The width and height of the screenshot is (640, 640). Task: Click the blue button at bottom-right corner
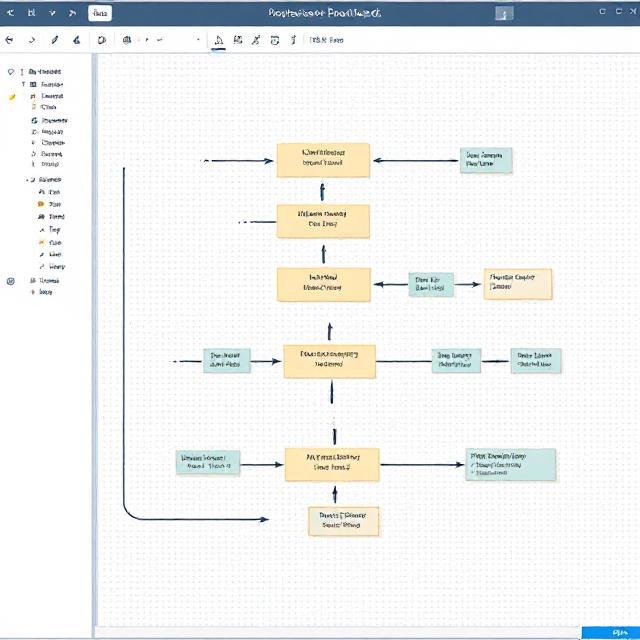[x=610, y=632]
